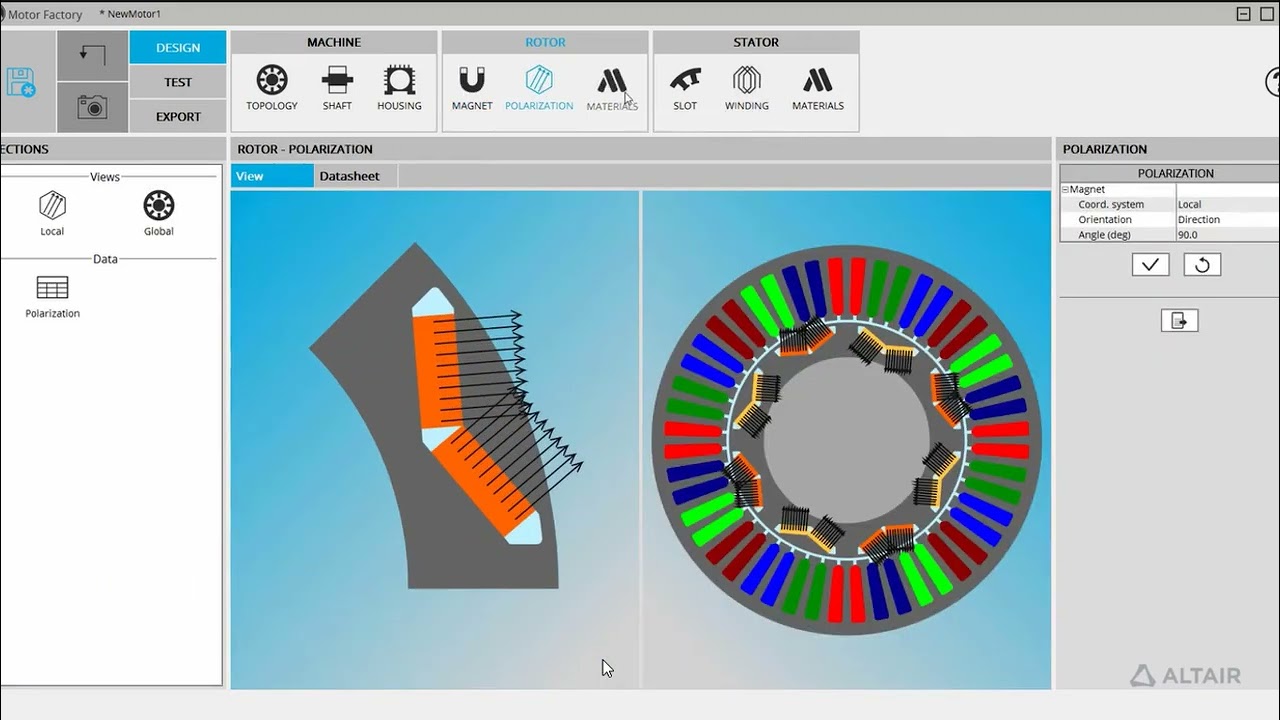
Task: Open the Orientation Direction dropdown
Action: 1226,219
